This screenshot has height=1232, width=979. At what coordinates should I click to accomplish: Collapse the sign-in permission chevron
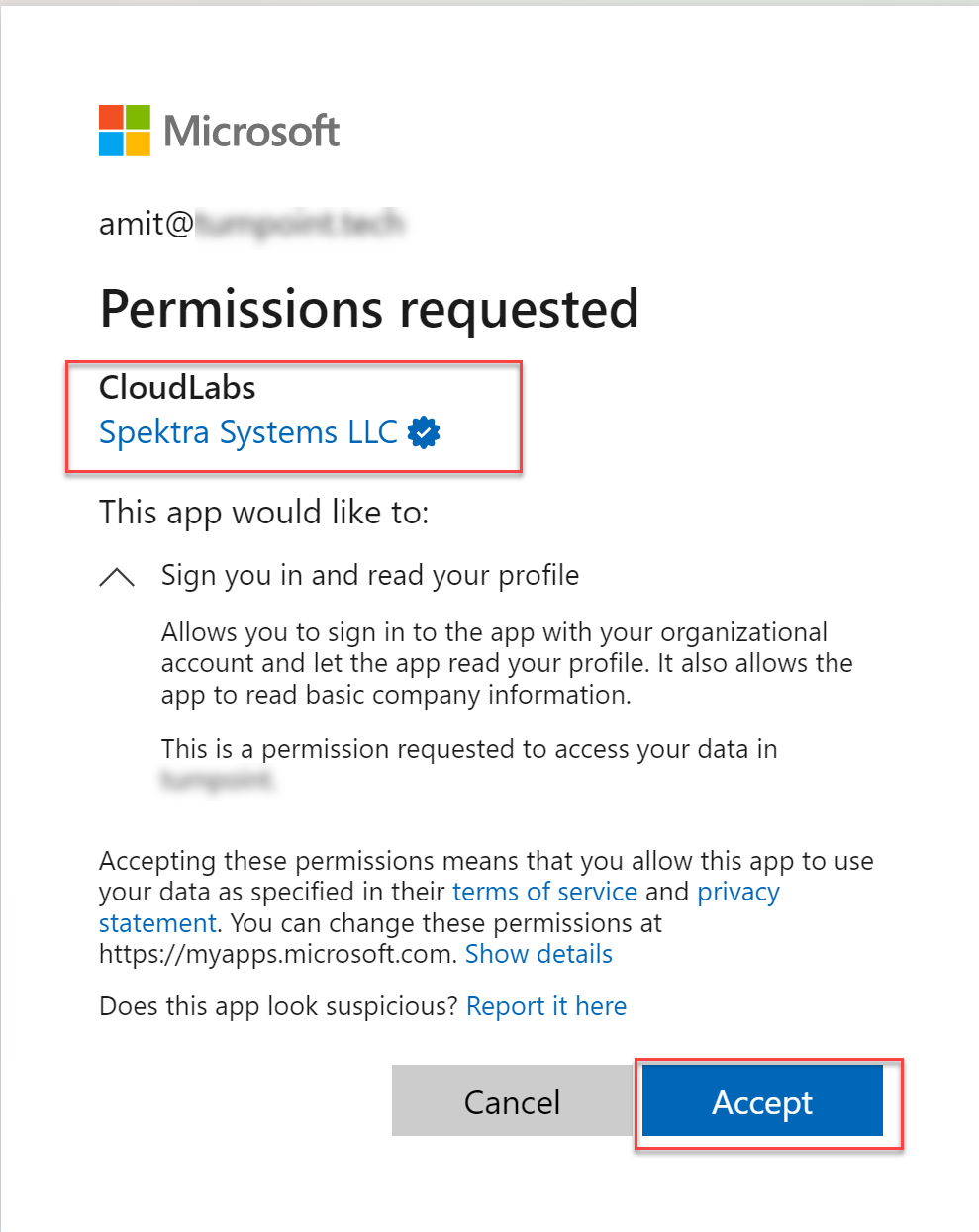(x=117, y=577)
